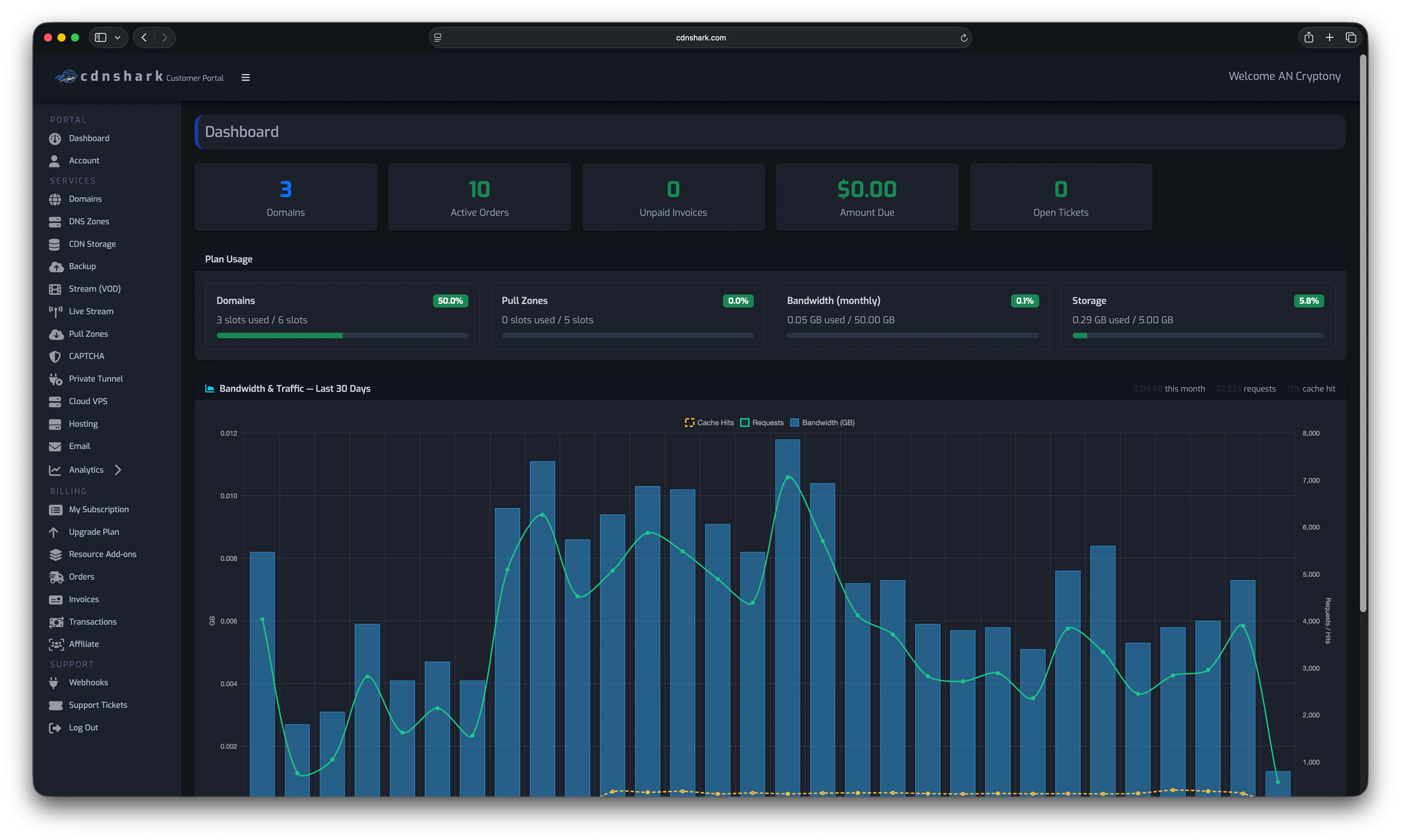Click the Affiliate people icon

pos(56,645)
